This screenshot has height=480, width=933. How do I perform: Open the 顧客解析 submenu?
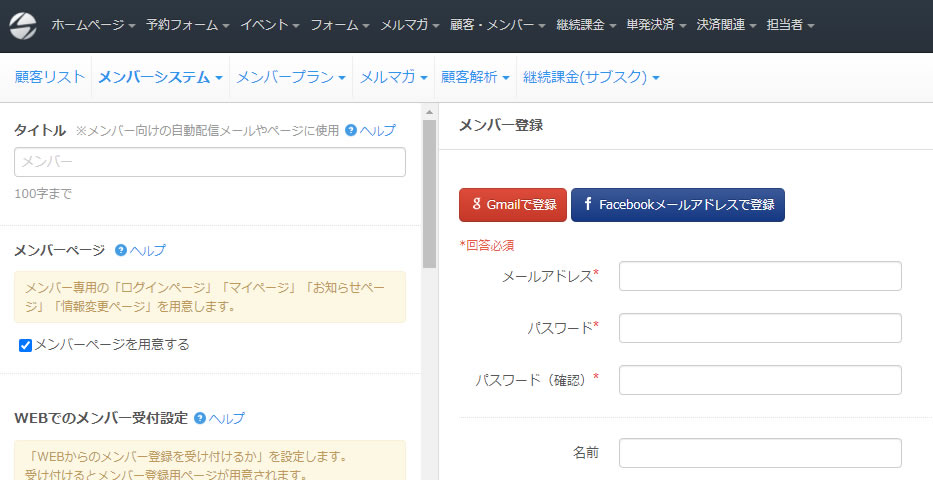[x=475, y=77]
